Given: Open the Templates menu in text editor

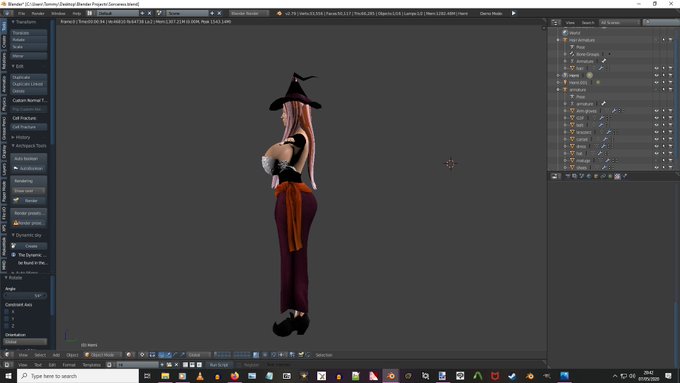Looking at the screenshot, I should pos(92,365).
